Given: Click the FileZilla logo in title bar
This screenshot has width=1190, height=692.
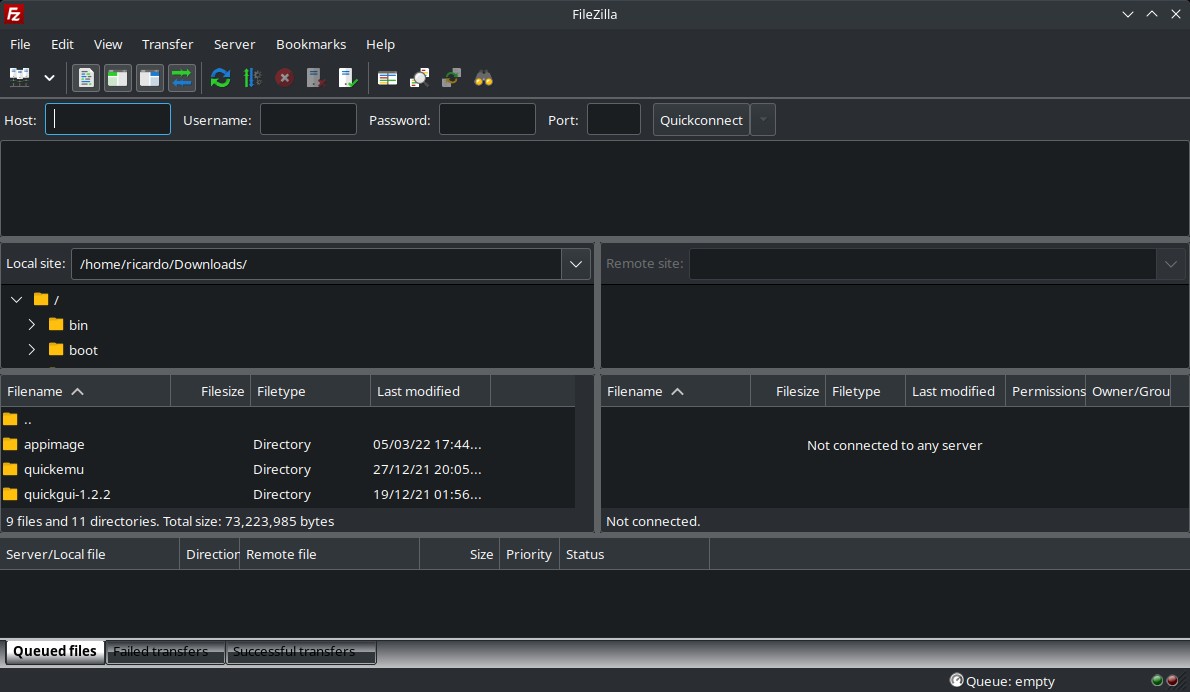Looking at the screenshot, I should click(14, 14).
